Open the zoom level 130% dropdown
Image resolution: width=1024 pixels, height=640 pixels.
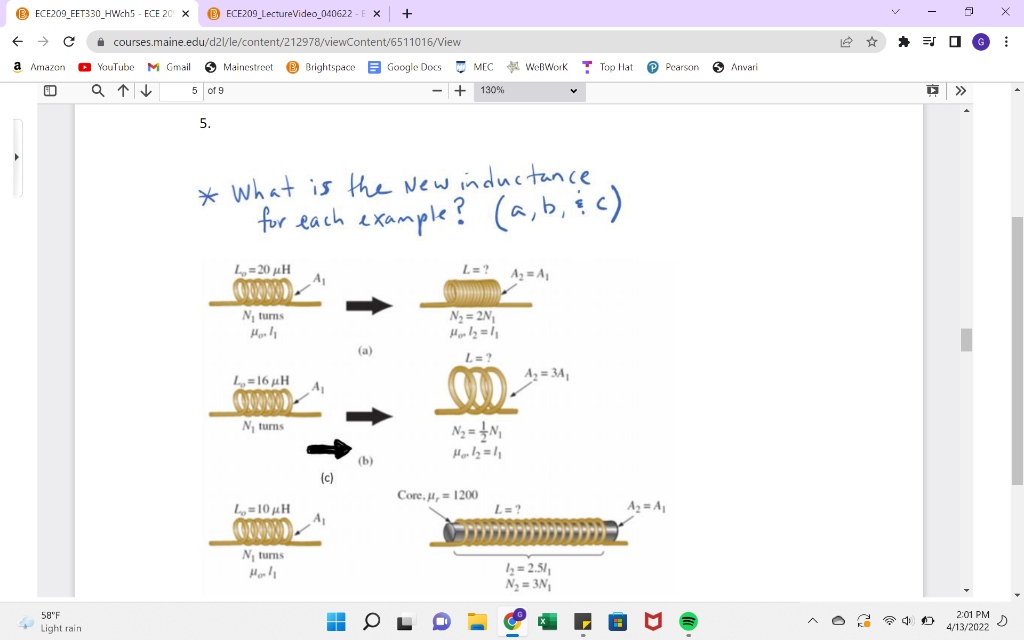[527, 91]
